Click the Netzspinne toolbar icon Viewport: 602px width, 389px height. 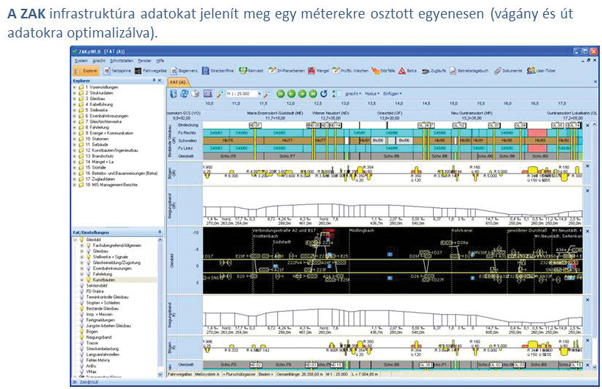pos(107,71)
